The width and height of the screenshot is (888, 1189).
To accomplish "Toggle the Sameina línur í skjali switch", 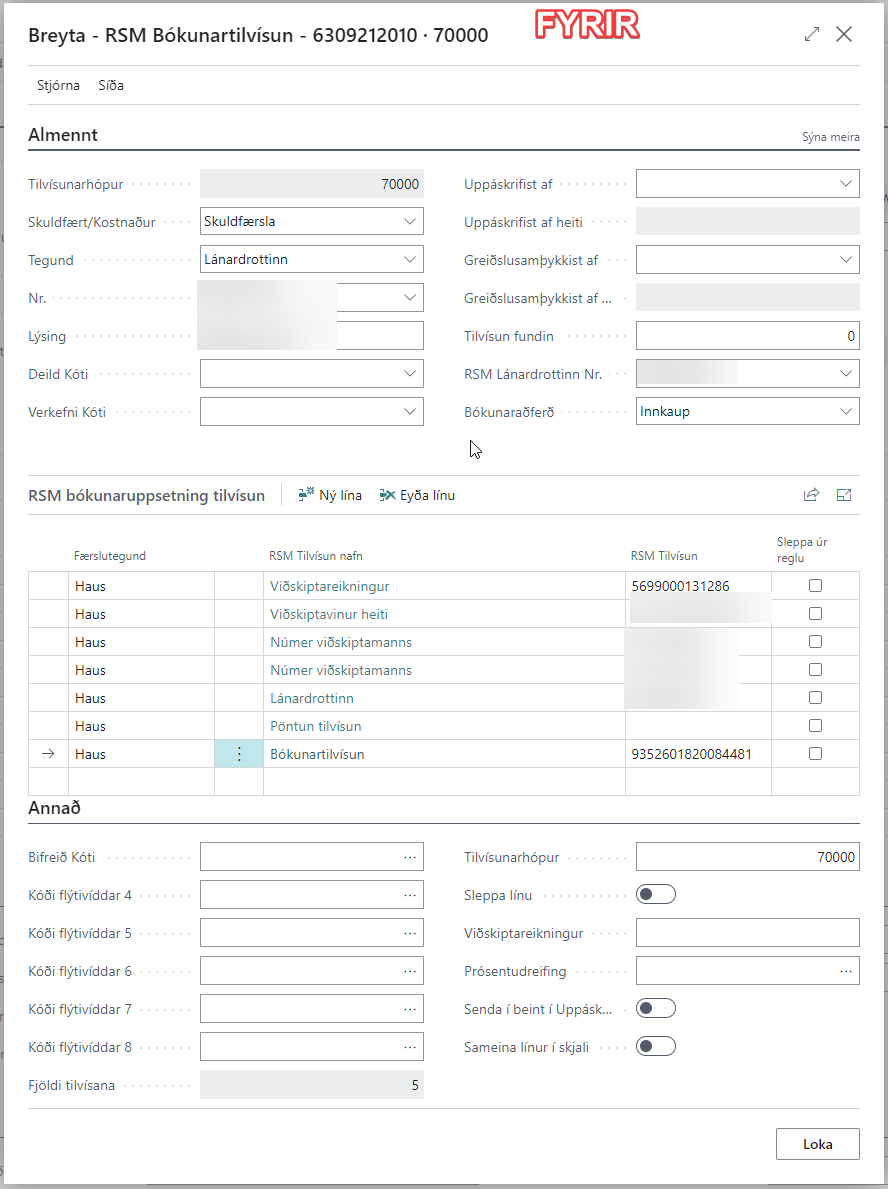I will pyautogui.click(x=656, y=1046).
